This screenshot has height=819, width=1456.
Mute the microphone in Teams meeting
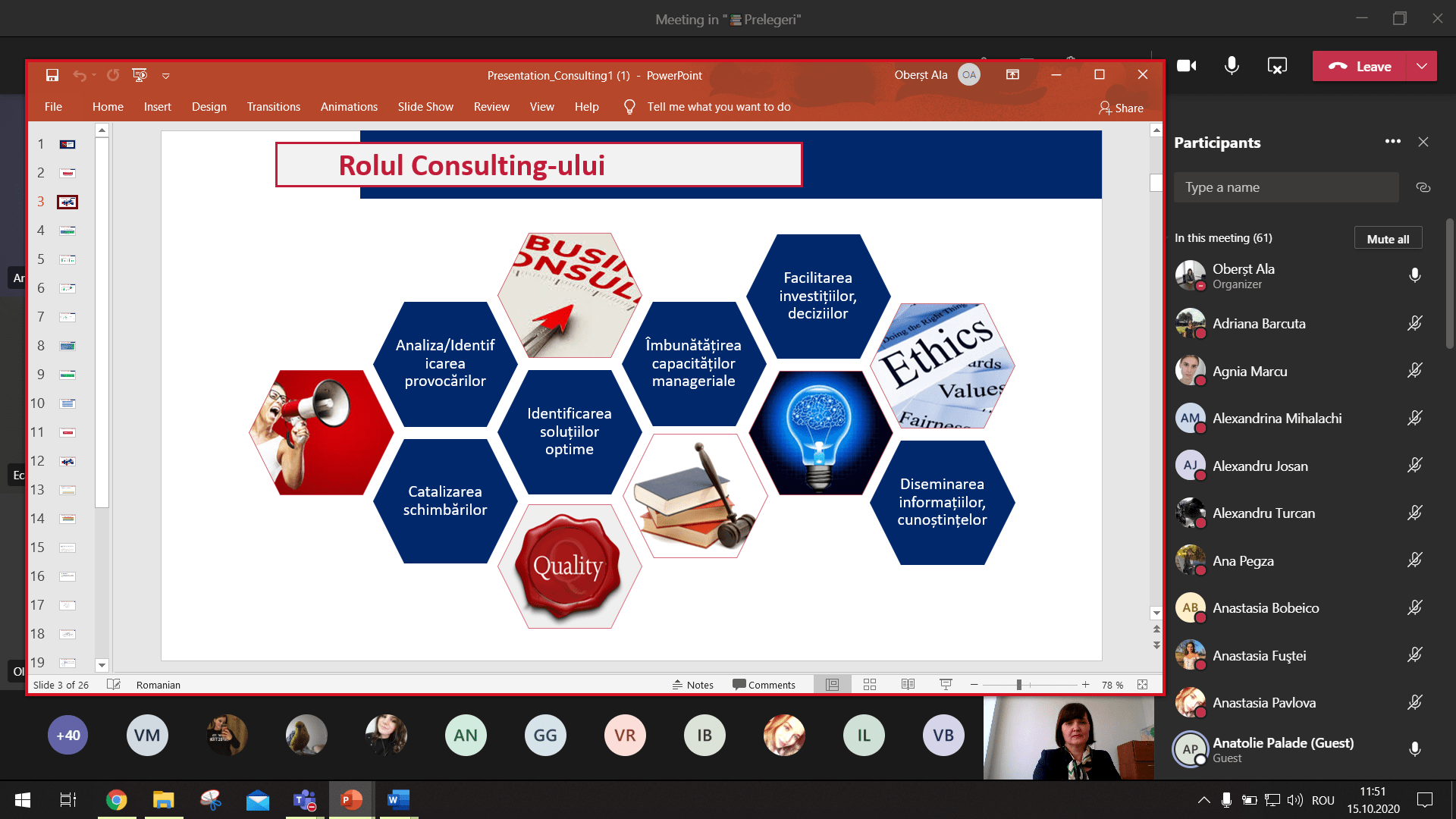click(1232, 66)
